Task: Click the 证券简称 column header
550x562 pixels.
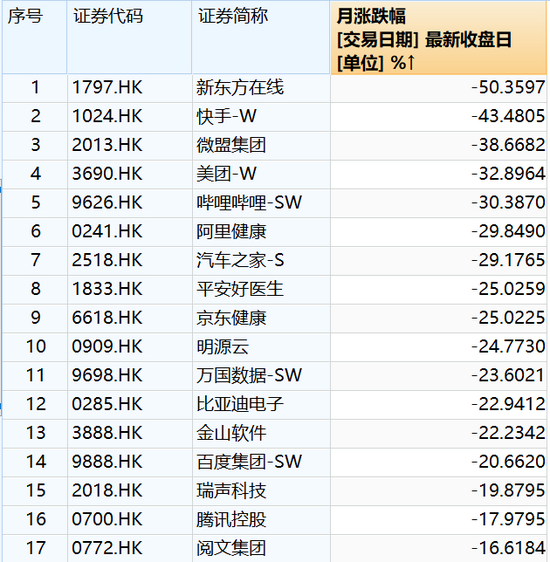Action: 261,37
